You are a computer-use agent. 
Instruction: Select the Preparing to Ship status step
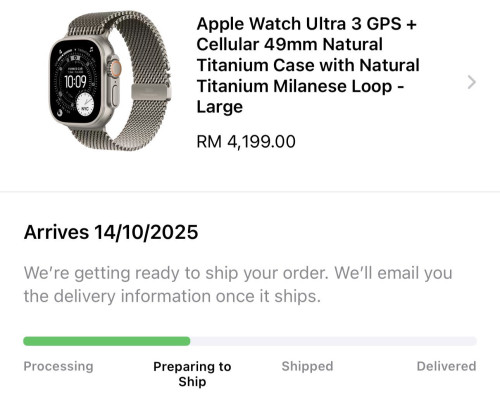click(192, 374)
